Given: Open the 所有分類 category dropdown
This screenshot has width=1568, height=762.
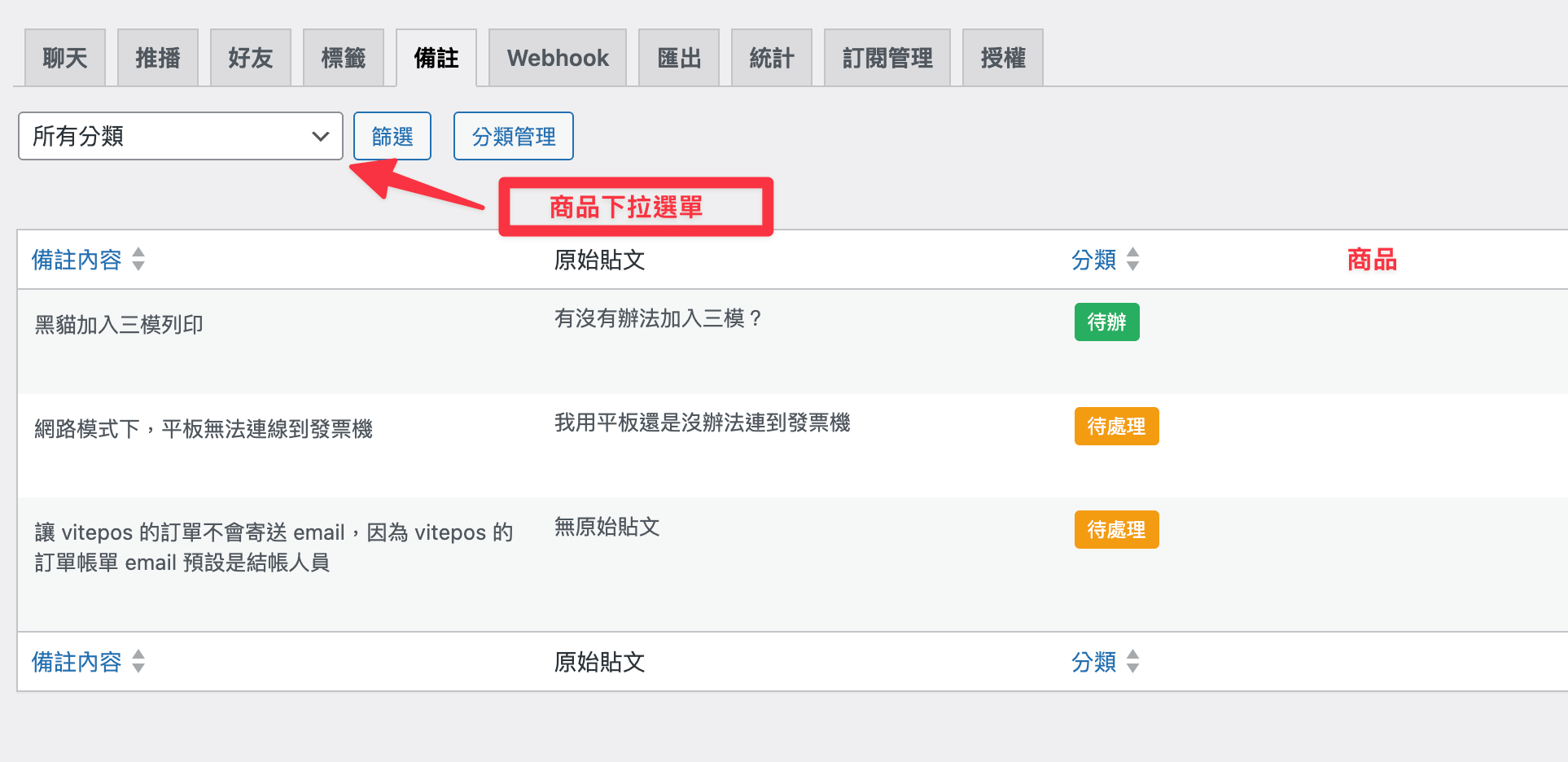Looking at the screenshot, I should coord(180,136).
